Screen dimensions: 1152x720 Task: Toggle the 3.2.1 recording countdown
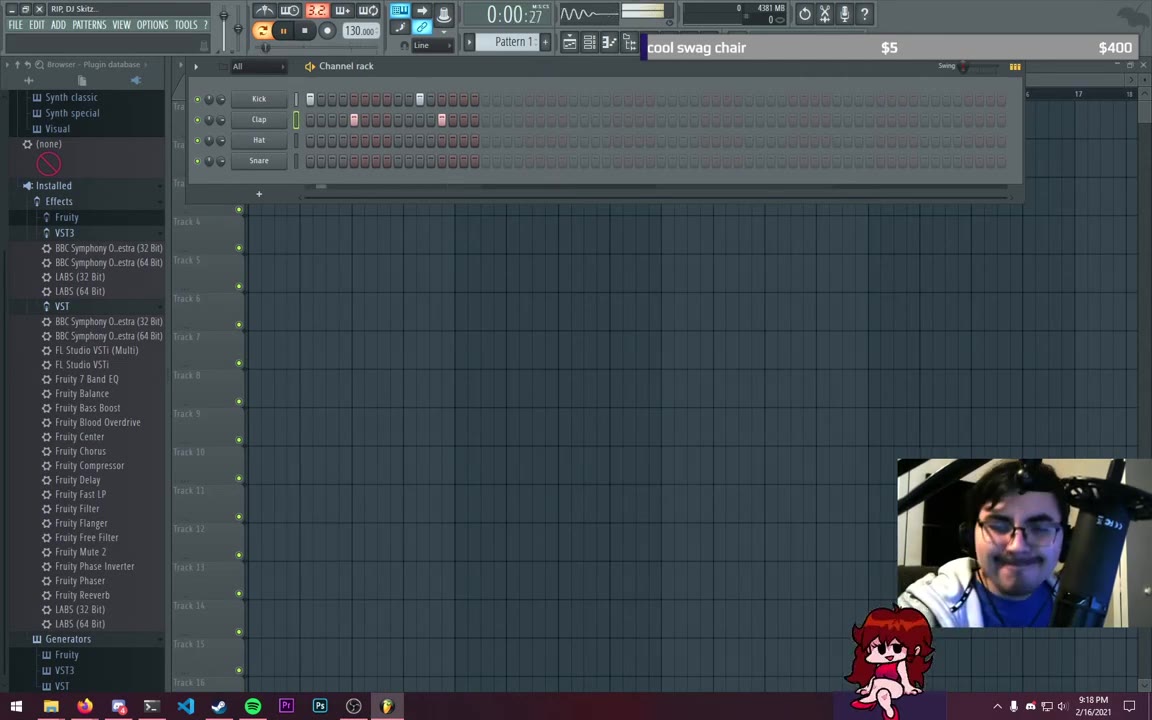[317, 11]
